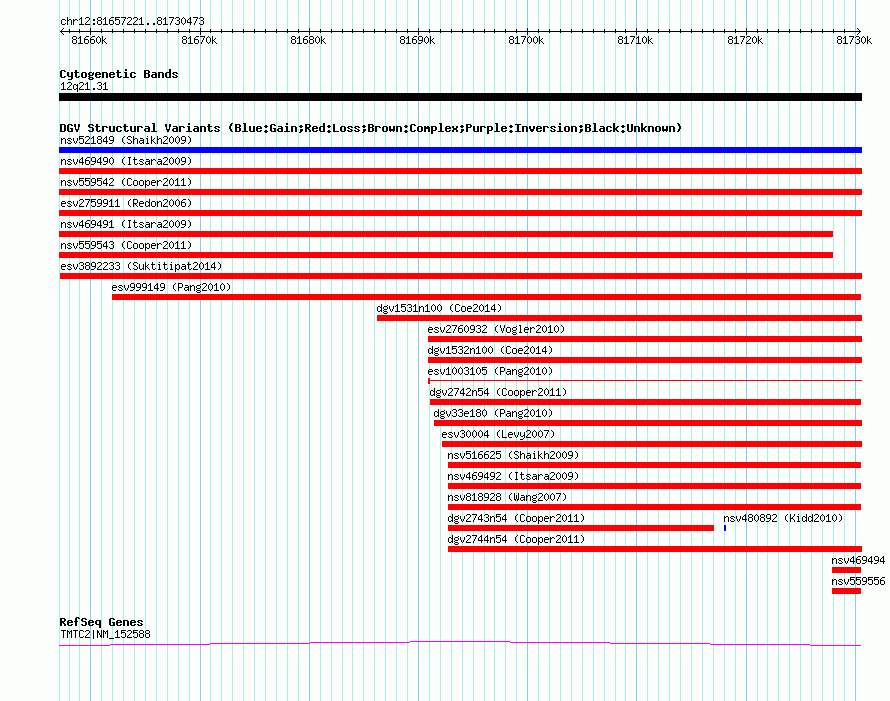Open esv2759911 (Redon2006) variant
The image size is (890, 701).
(126, 203)
